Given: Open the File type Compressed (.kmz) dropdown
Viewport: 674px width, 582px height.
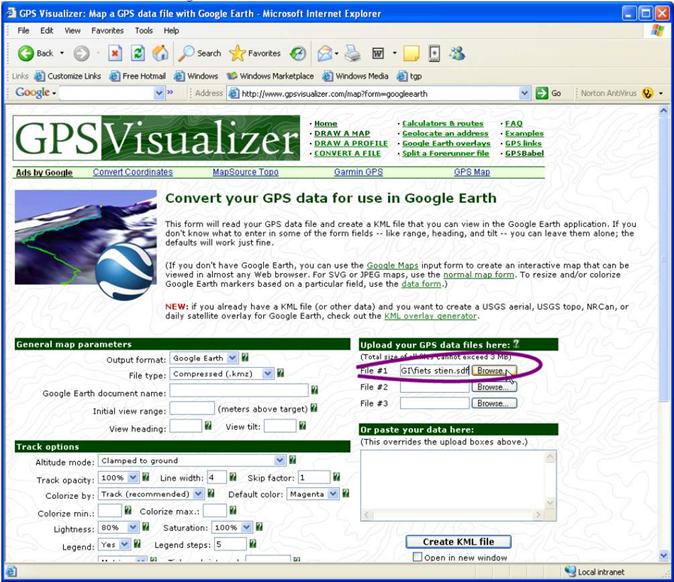Looking at the screenshot, I should coord(222,374).
